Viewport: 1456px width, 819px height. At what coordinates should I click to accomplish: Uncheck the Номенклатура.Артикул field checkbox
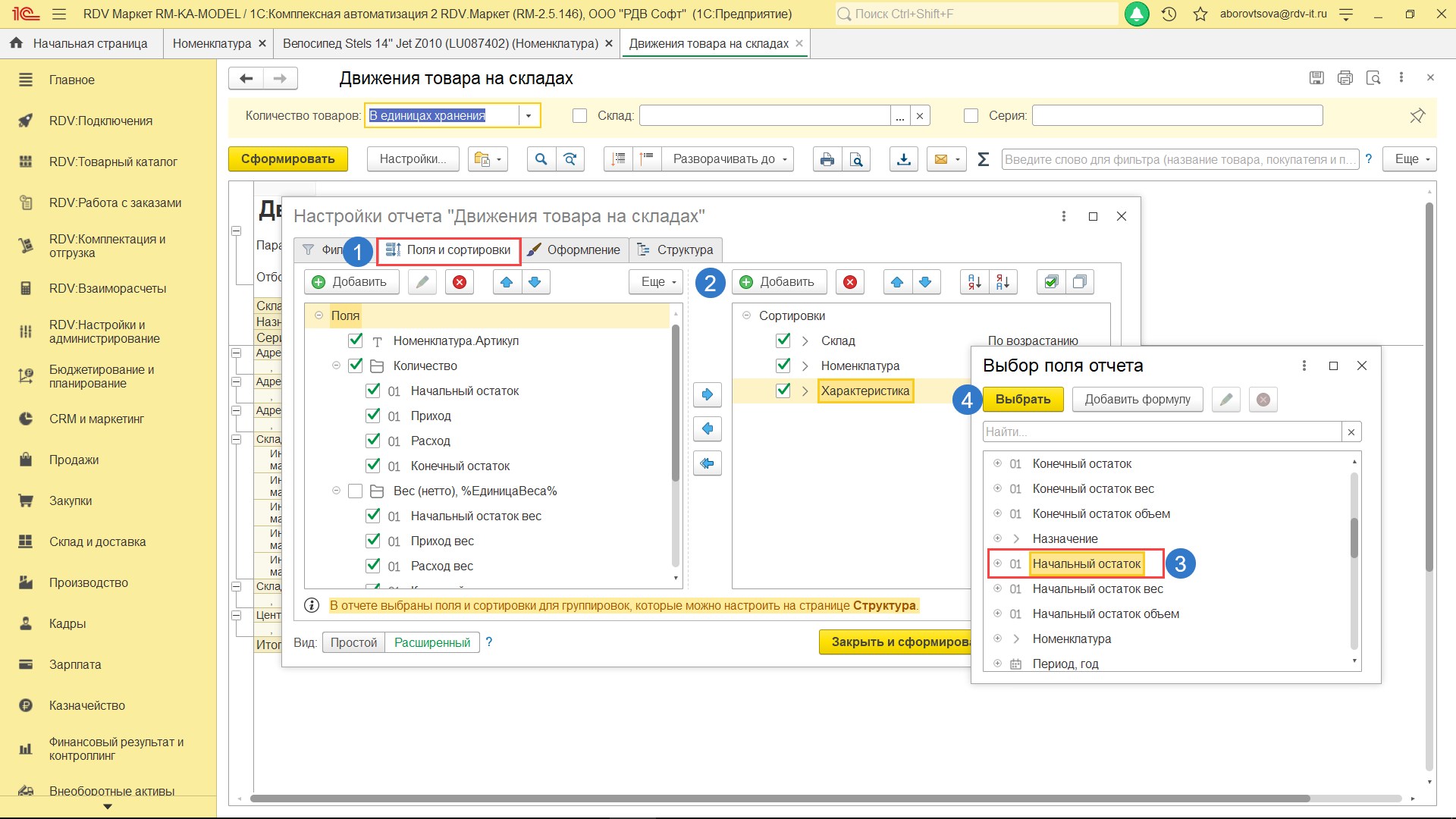click(356, 340)
